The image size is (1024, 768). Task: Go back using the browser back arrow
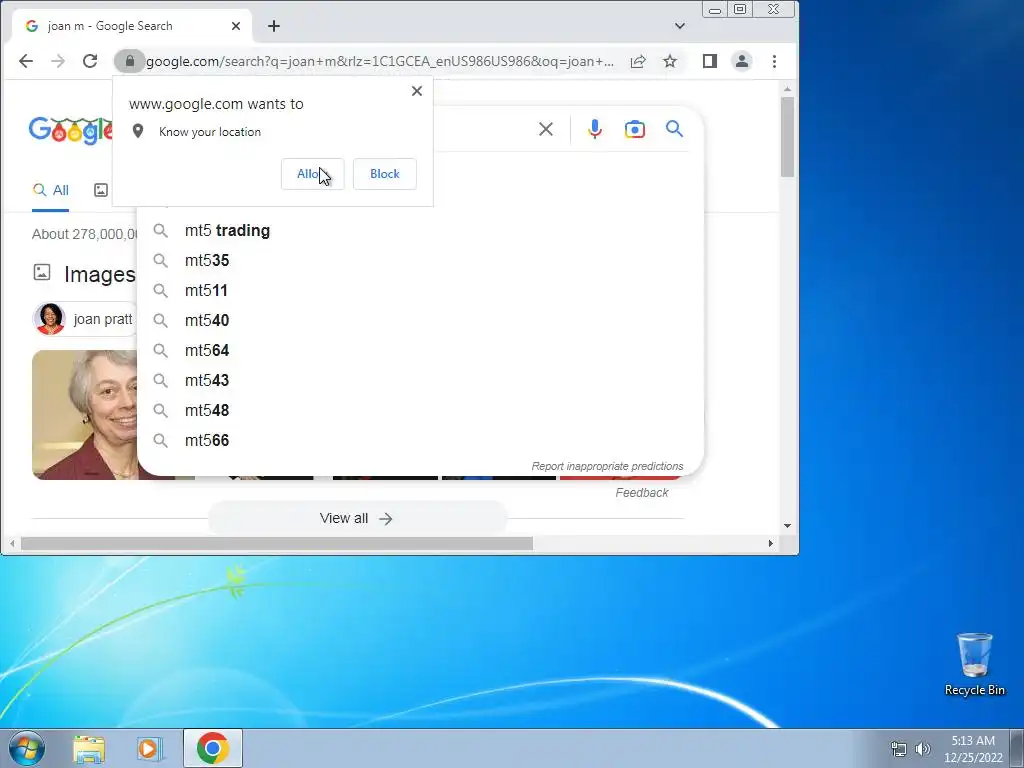[25, 61]
